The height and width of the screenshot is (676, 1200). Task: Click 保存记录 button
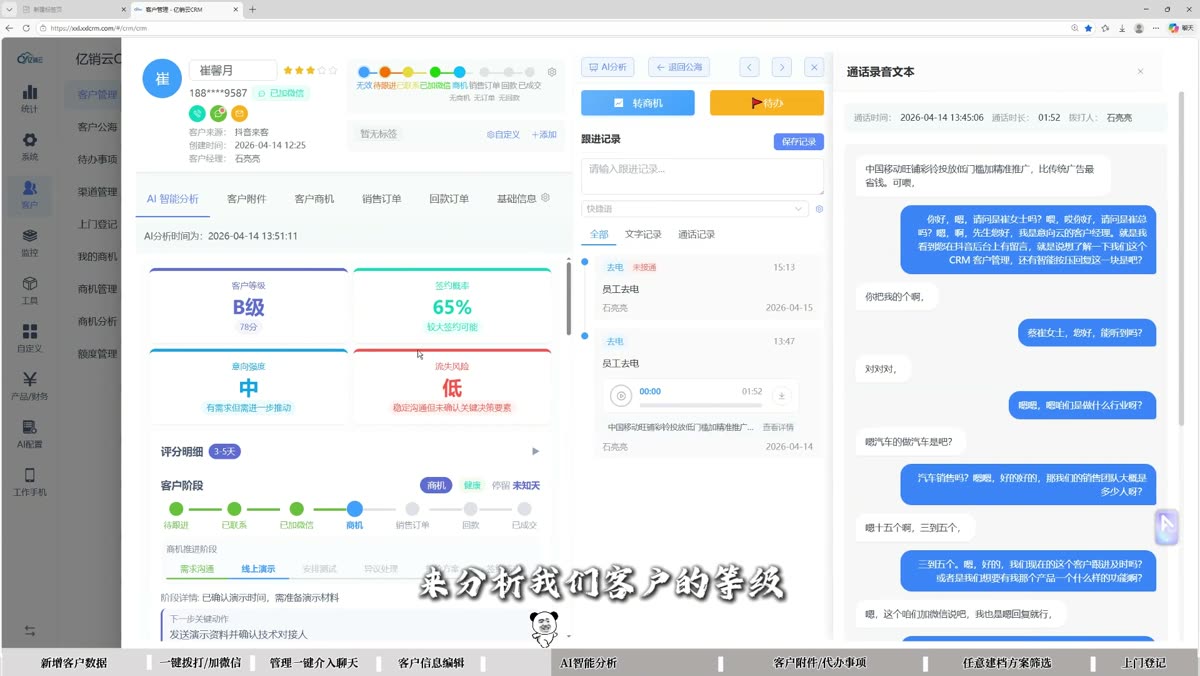[799, 141]
